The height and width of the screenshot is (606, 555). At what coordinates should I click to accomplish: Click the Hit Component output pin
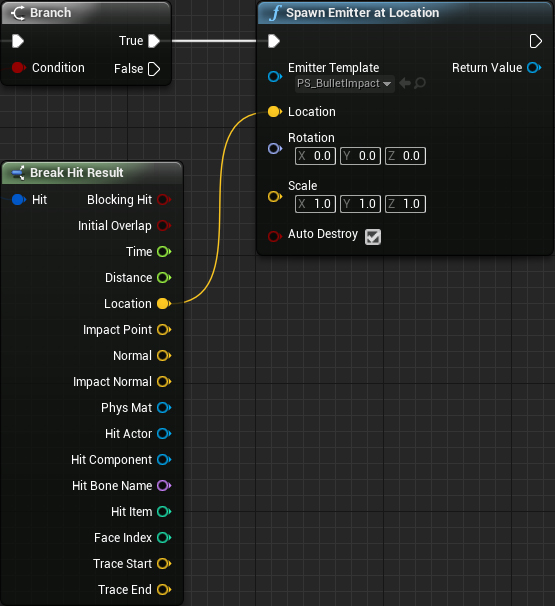click(x=164, y=460)
